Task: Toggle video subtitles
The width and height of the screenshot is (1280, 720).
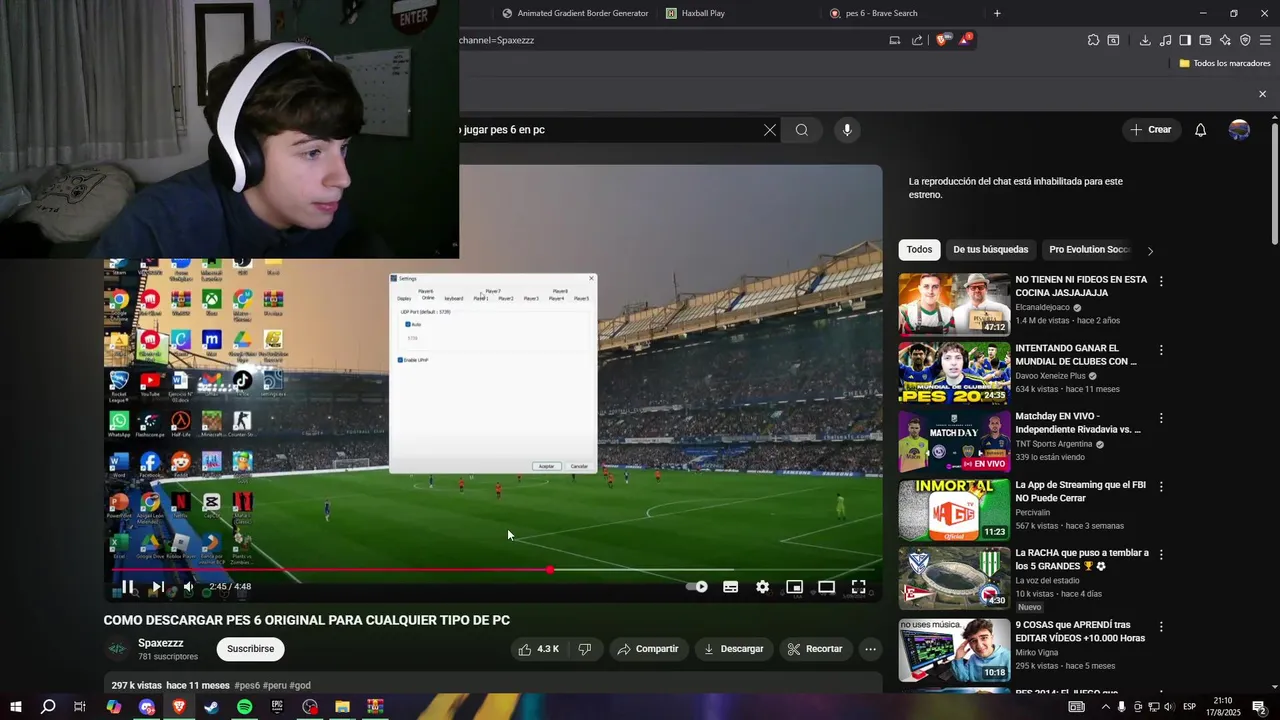Action: pyautogui.click(x=731, y=587)
